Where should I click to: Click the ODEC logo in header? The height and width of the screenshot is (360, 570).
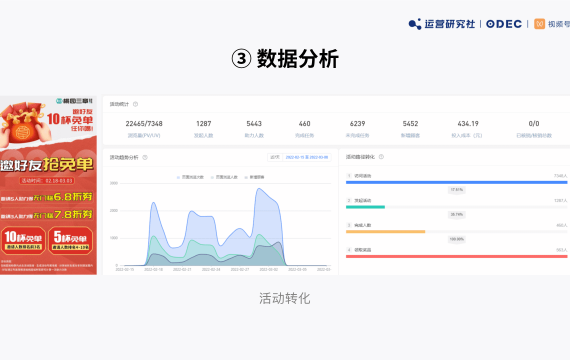tap(504, 24)
